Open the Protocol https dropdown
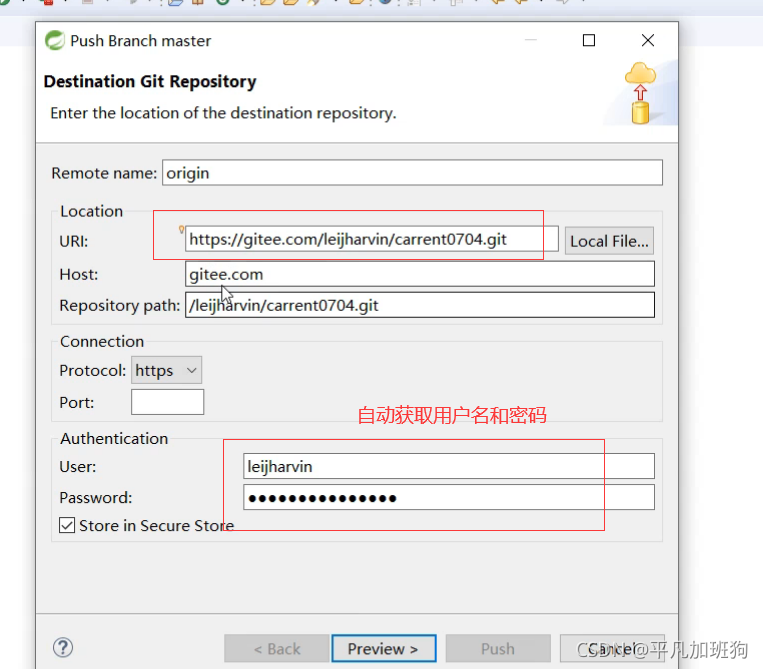The height and width of the screenshot is (669, 763). tap(166, 371)
